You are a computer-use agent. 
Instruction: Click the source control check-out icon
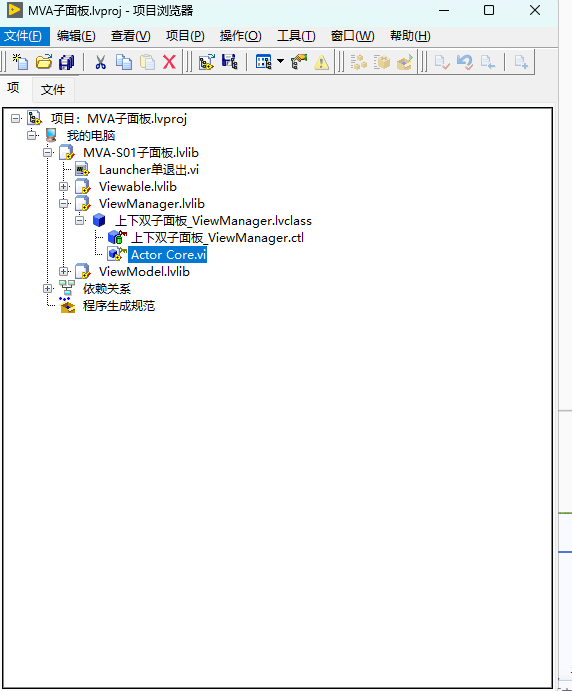tap(488, 62)
